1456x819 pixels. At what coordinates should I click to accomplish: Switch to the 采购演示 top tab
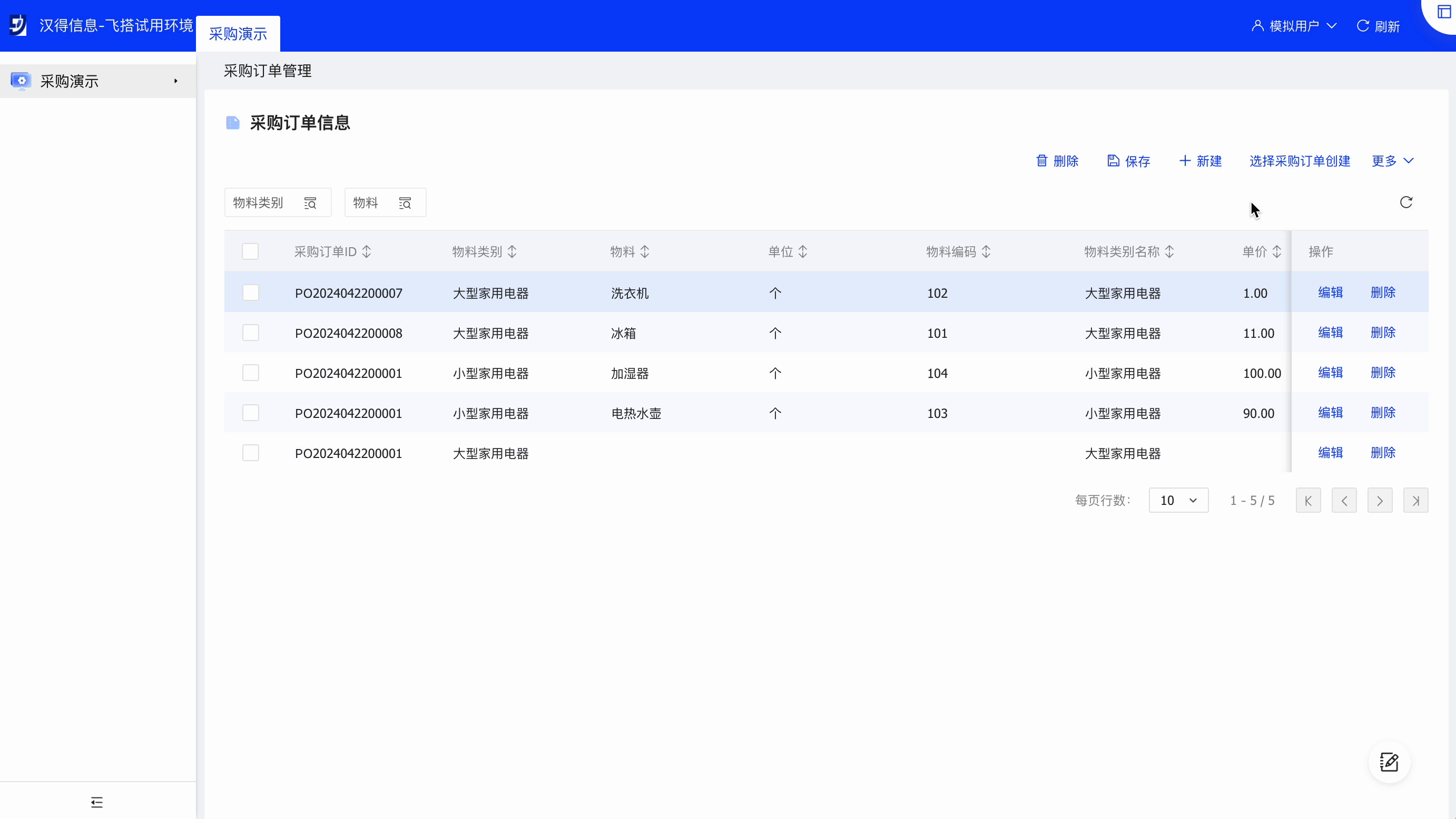click(238, 34)
